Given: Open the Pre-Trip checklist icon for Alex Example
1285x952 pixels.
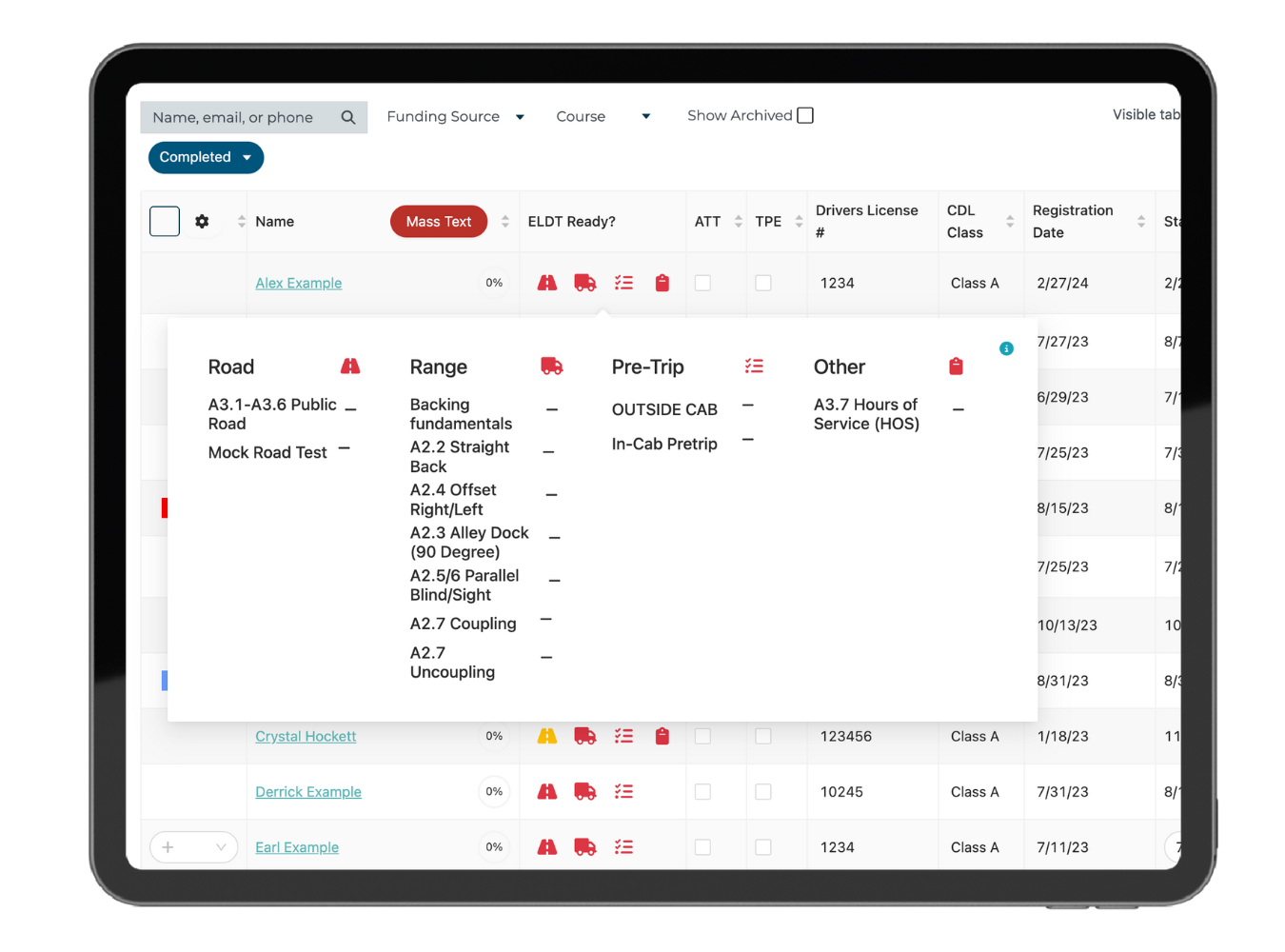Looking at the screenshot, I should 624,283.
